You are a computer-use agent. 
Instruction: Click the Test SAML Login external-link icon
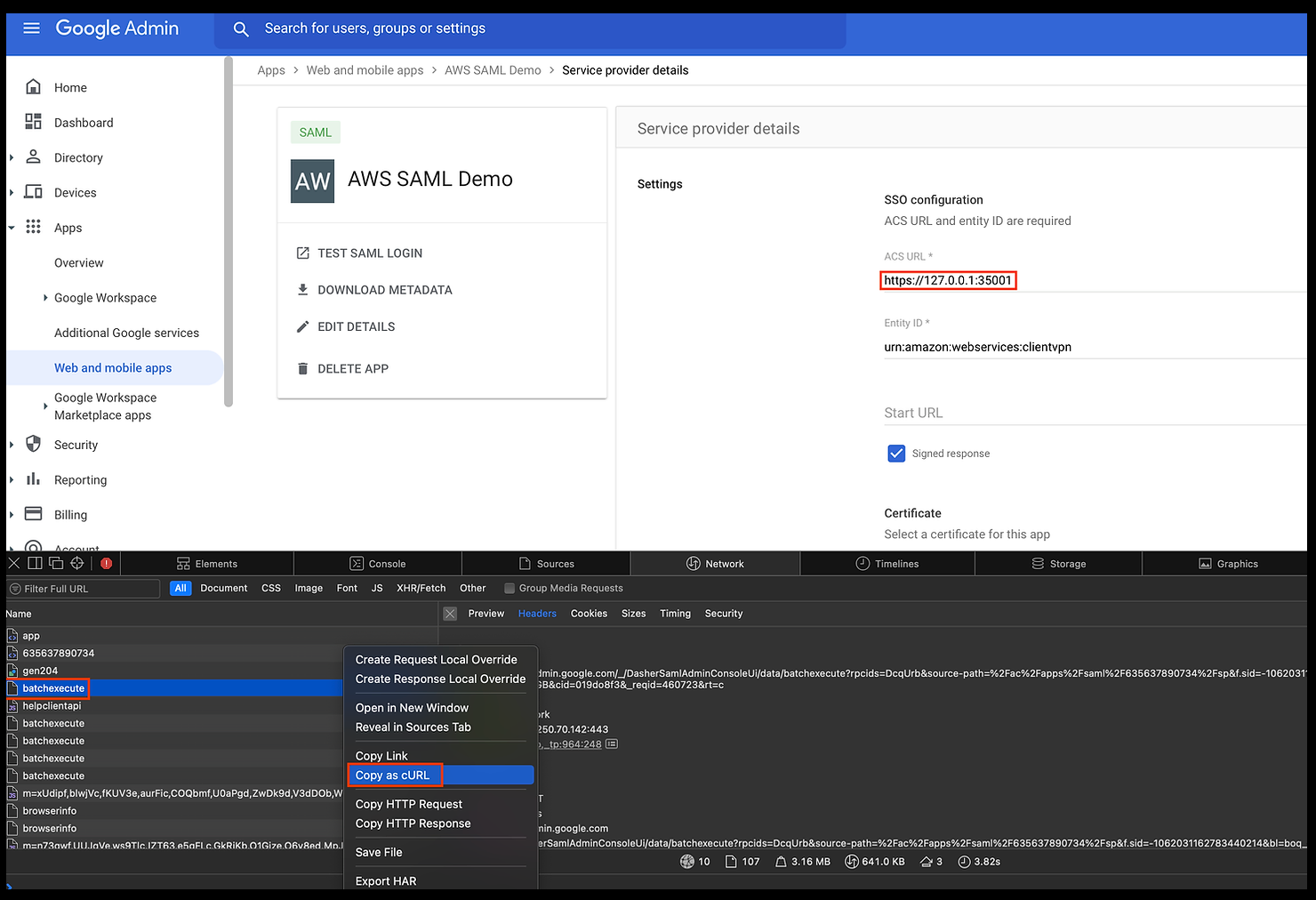(x=302, y=253)
